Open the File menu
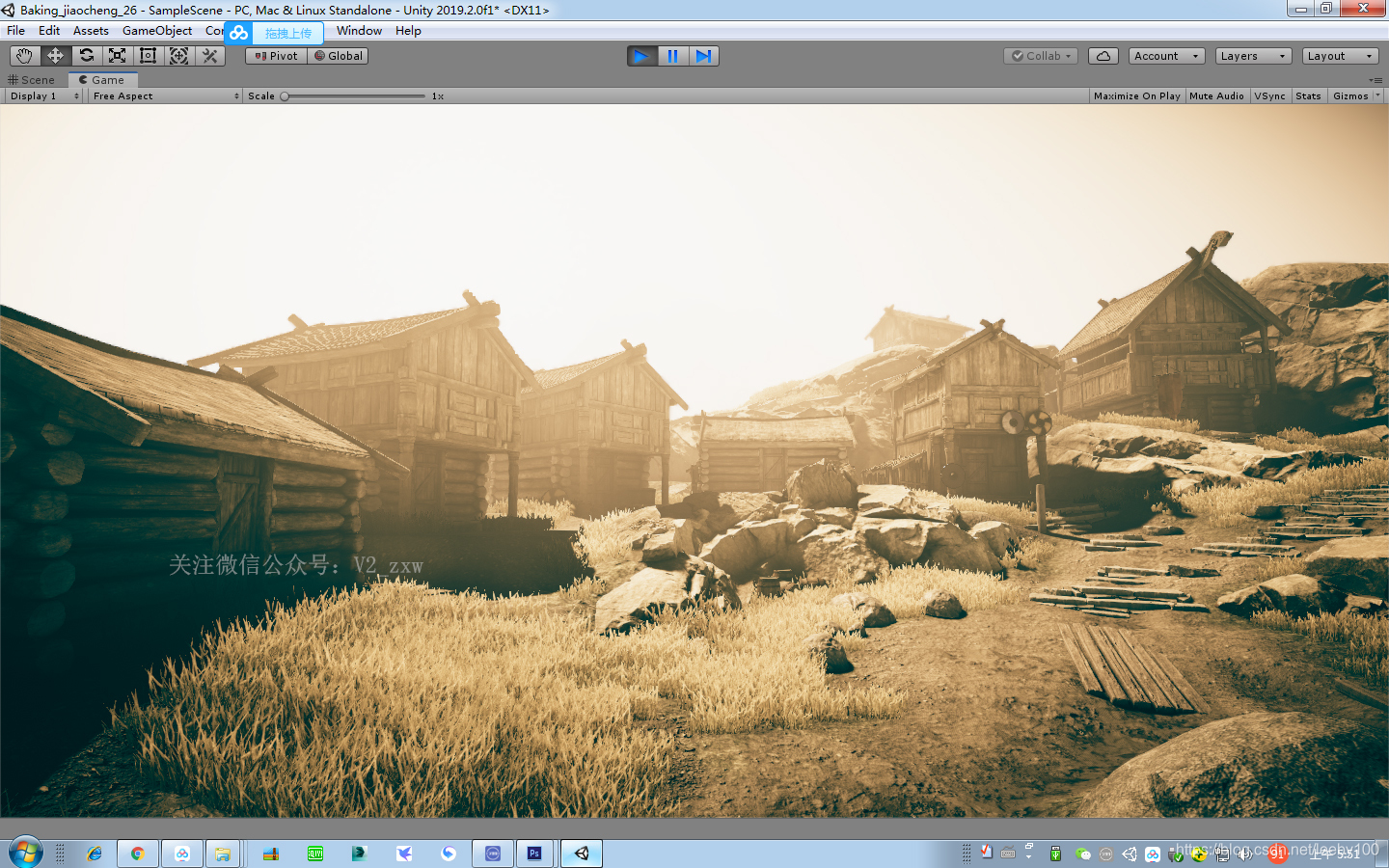Screen dimensions: 1389x868 click(x=16, y=31)
